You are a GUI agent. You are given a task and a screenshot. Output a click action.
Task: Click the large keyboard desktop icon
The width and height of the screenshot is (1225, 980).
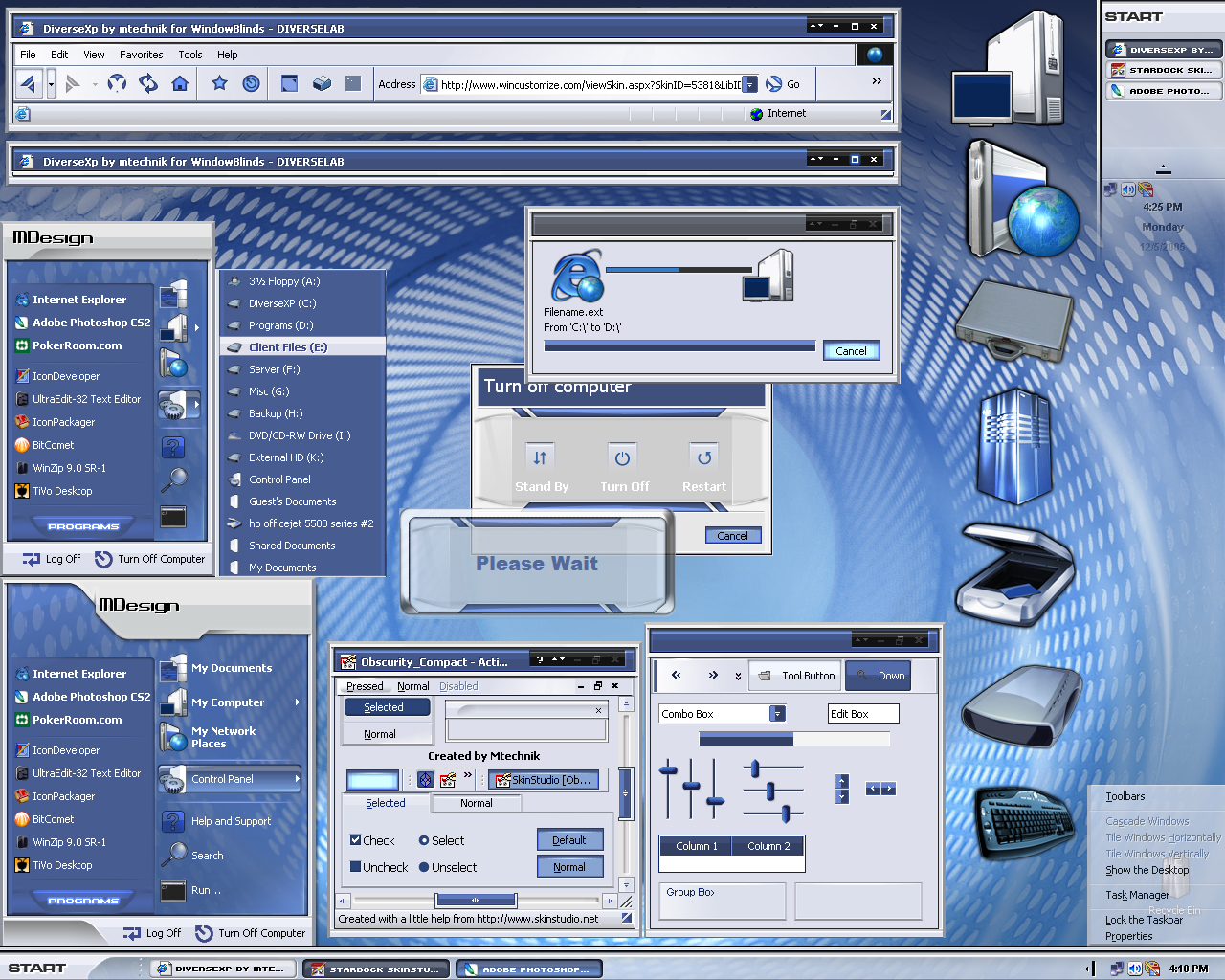pyautogui.click(x=1025, y=822)
